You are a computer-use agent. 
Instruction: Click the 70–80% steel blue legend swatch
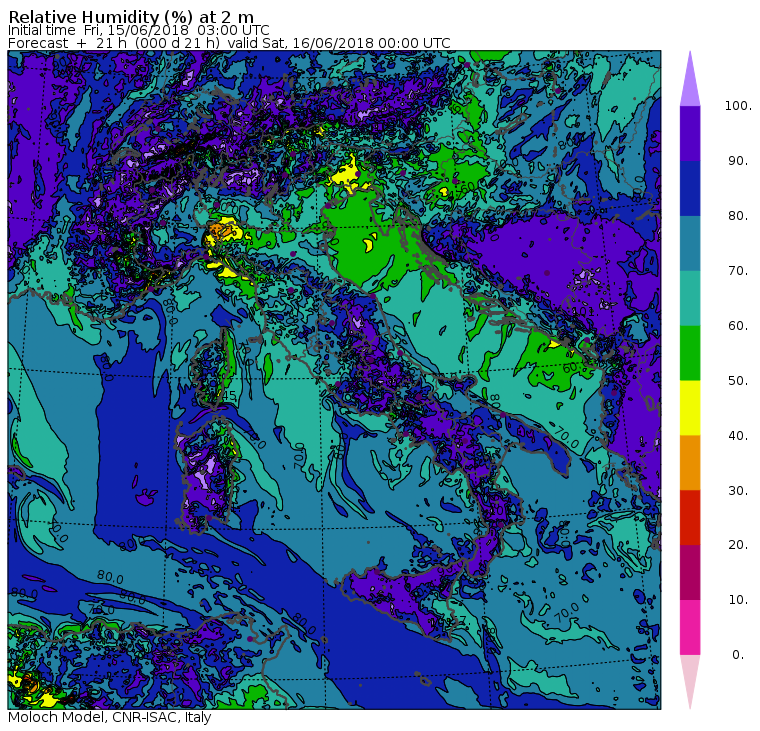coord(690,243)
